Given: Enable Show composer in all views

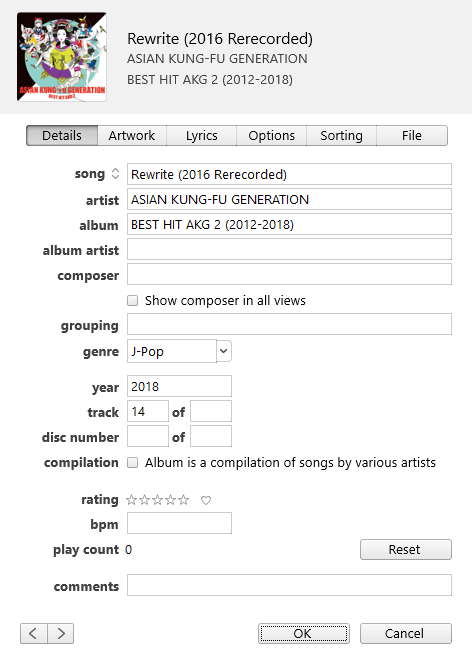Looking at the screenshot, I should tap(132, 301).
